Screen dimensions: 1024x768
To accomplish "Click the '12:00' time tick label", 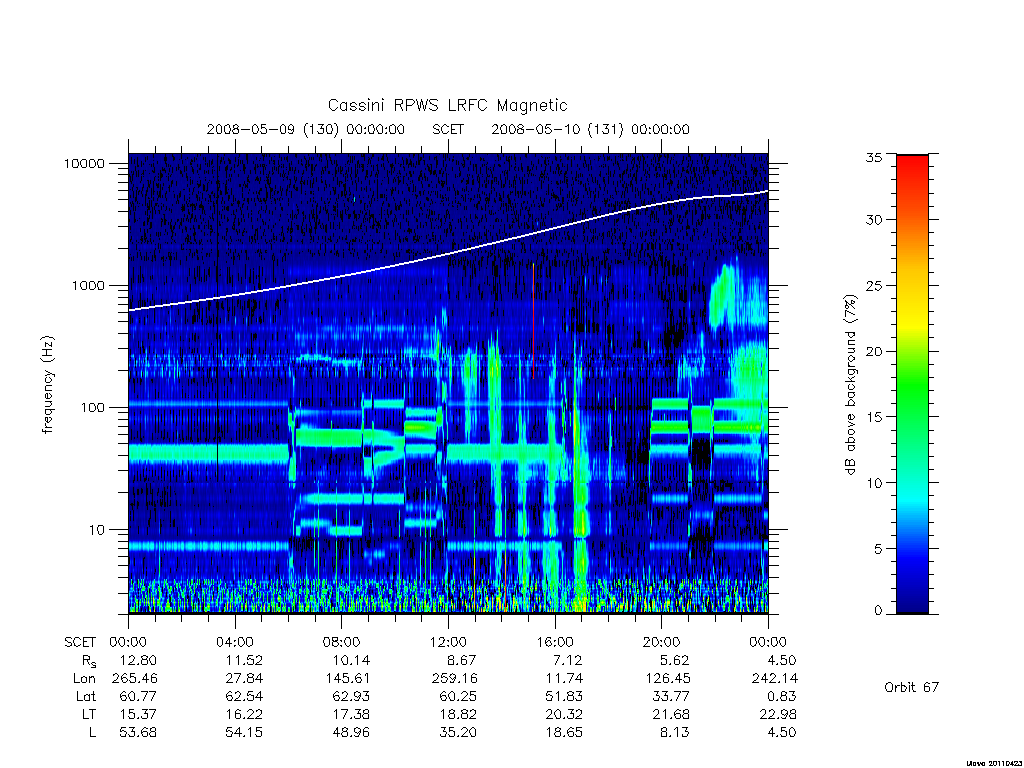I will coord(448,642).
